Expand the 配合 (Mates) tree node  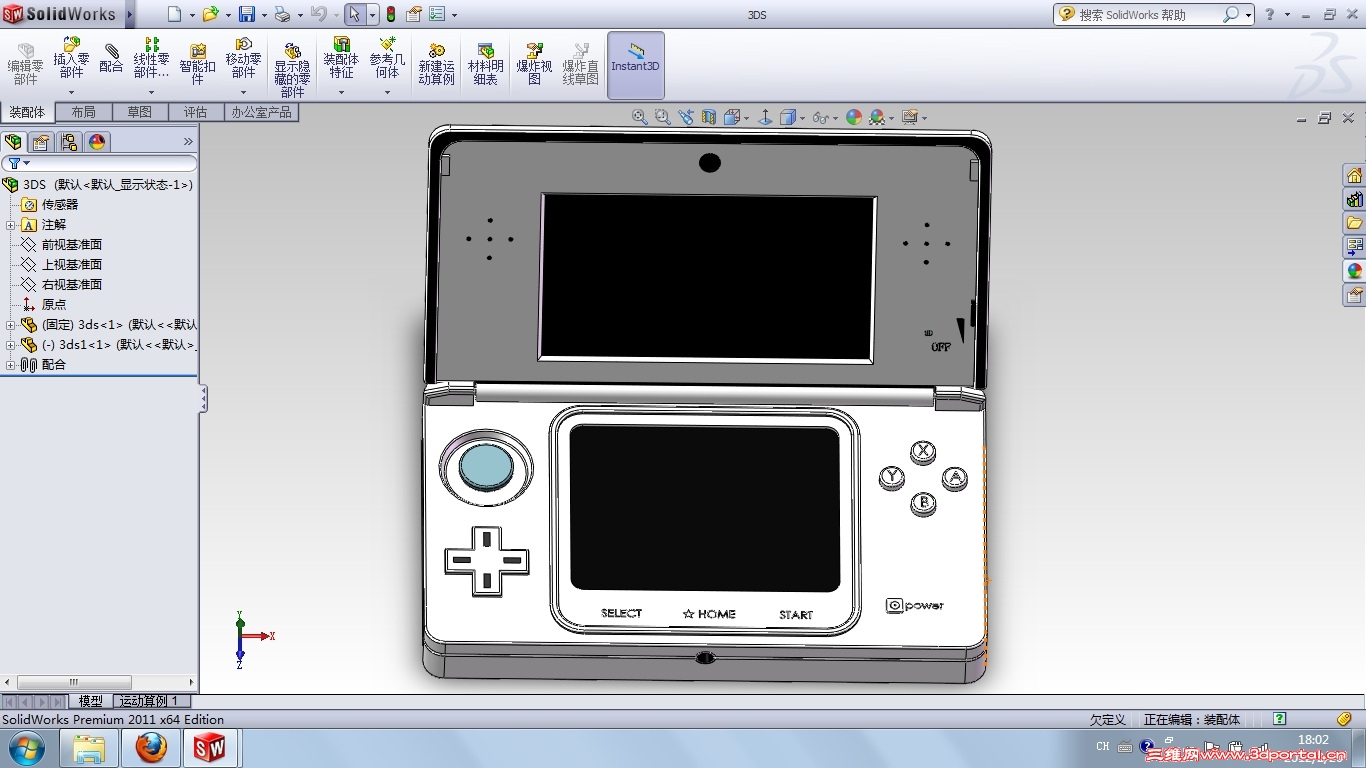point(10,365)
